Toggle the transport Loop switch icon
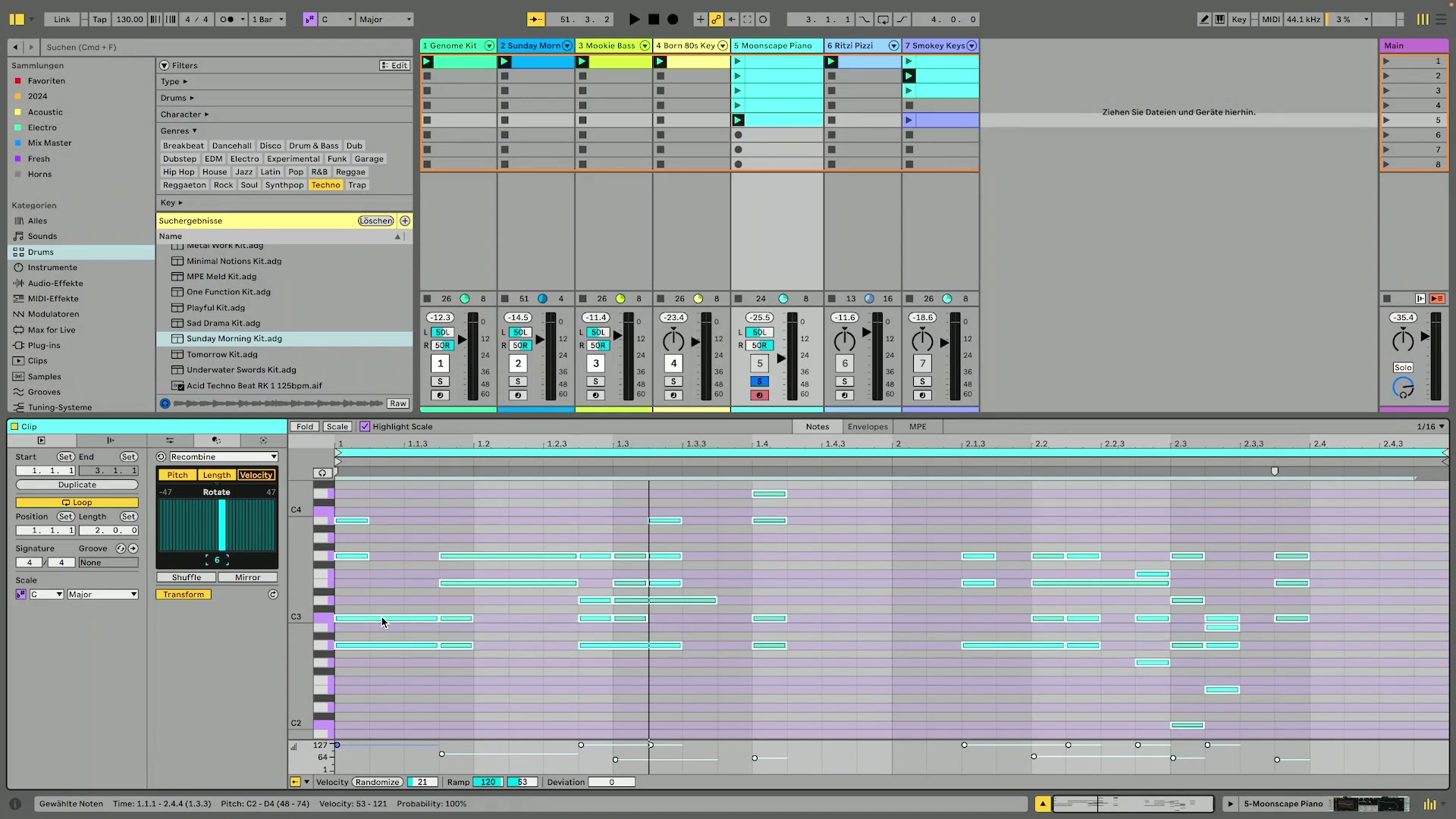 [x=883, y=19]
